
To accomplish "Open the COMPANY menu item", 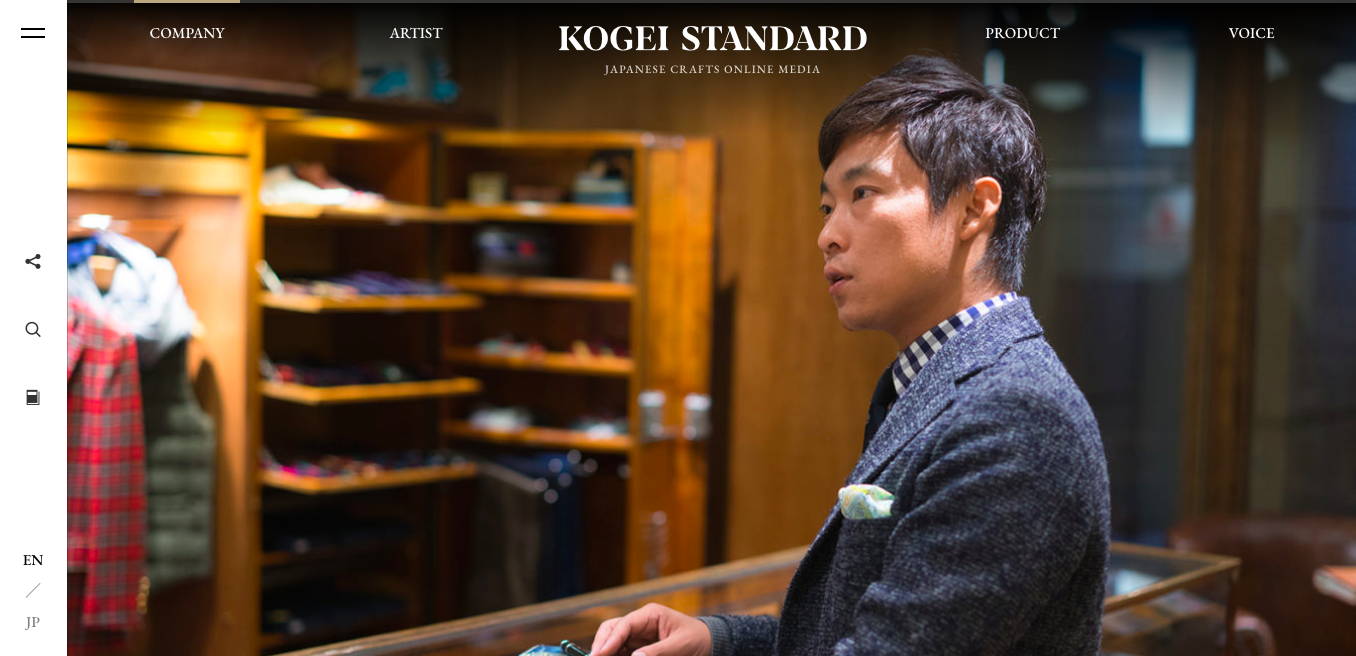I will click(187, 33).
